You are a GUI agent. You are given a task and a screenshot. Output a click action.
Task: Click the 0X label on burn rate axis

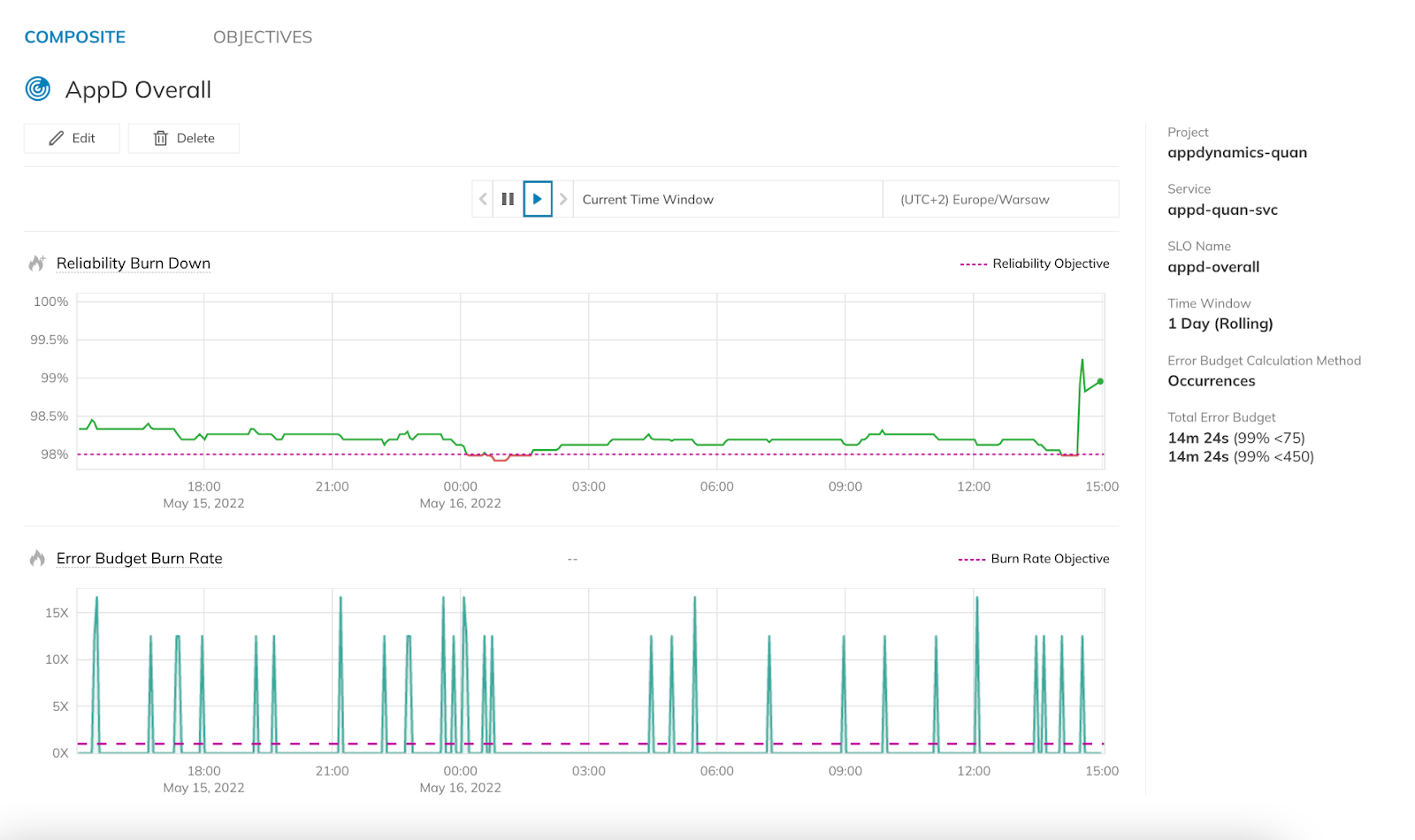point(60,753)
